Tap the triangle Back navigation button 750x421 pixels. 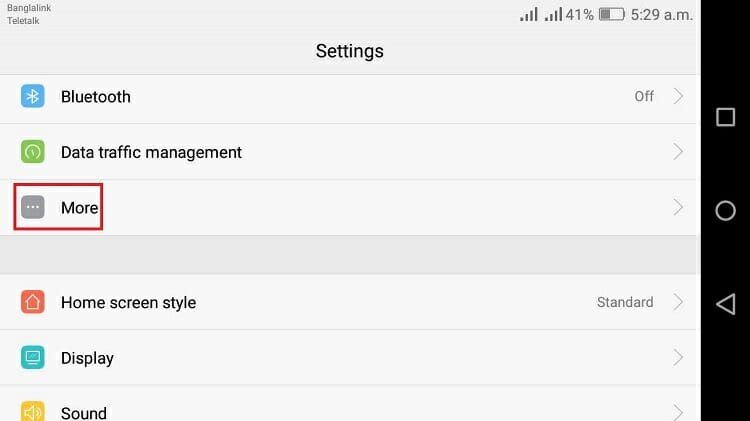(725, 304)
